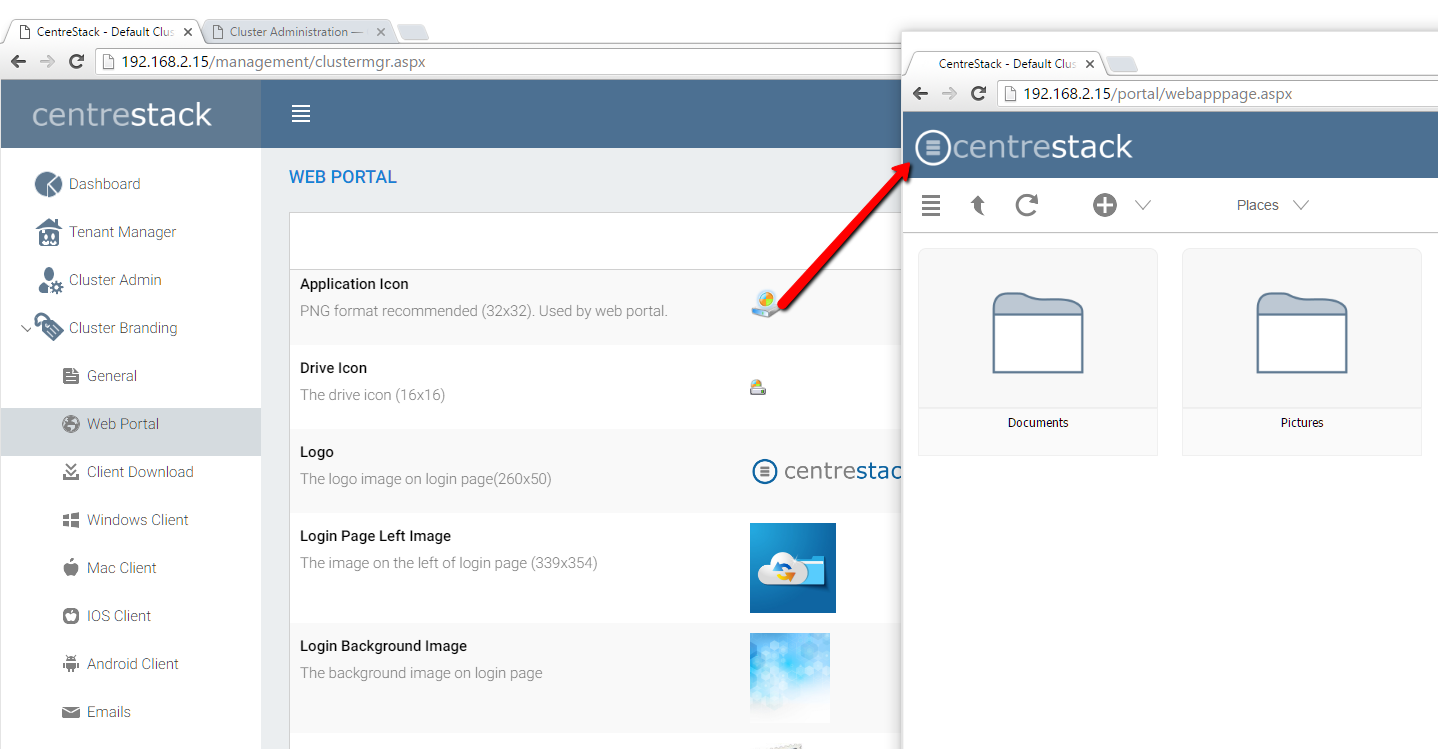Image resolution: width=1438 pixels, height=749 pixels.
Task: Click the Apple logo icon in the sidebar
Action: click(71, 567)
